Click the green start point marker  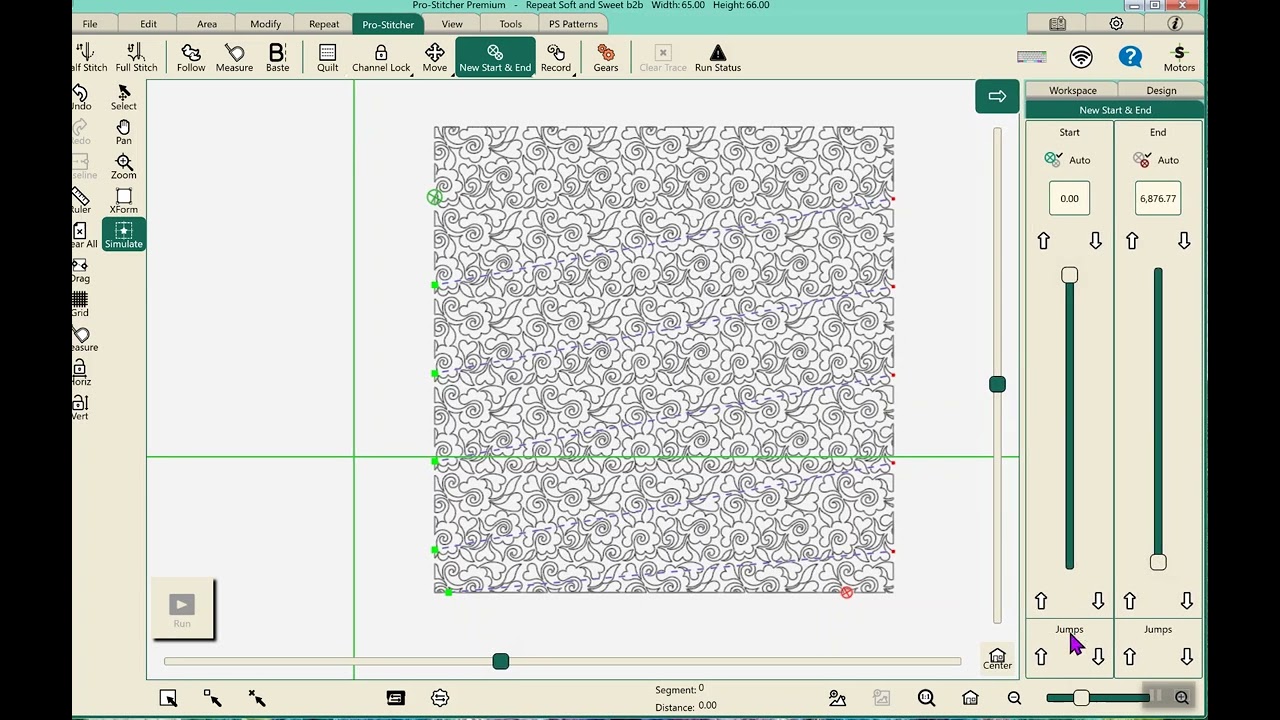coord(434,197)
